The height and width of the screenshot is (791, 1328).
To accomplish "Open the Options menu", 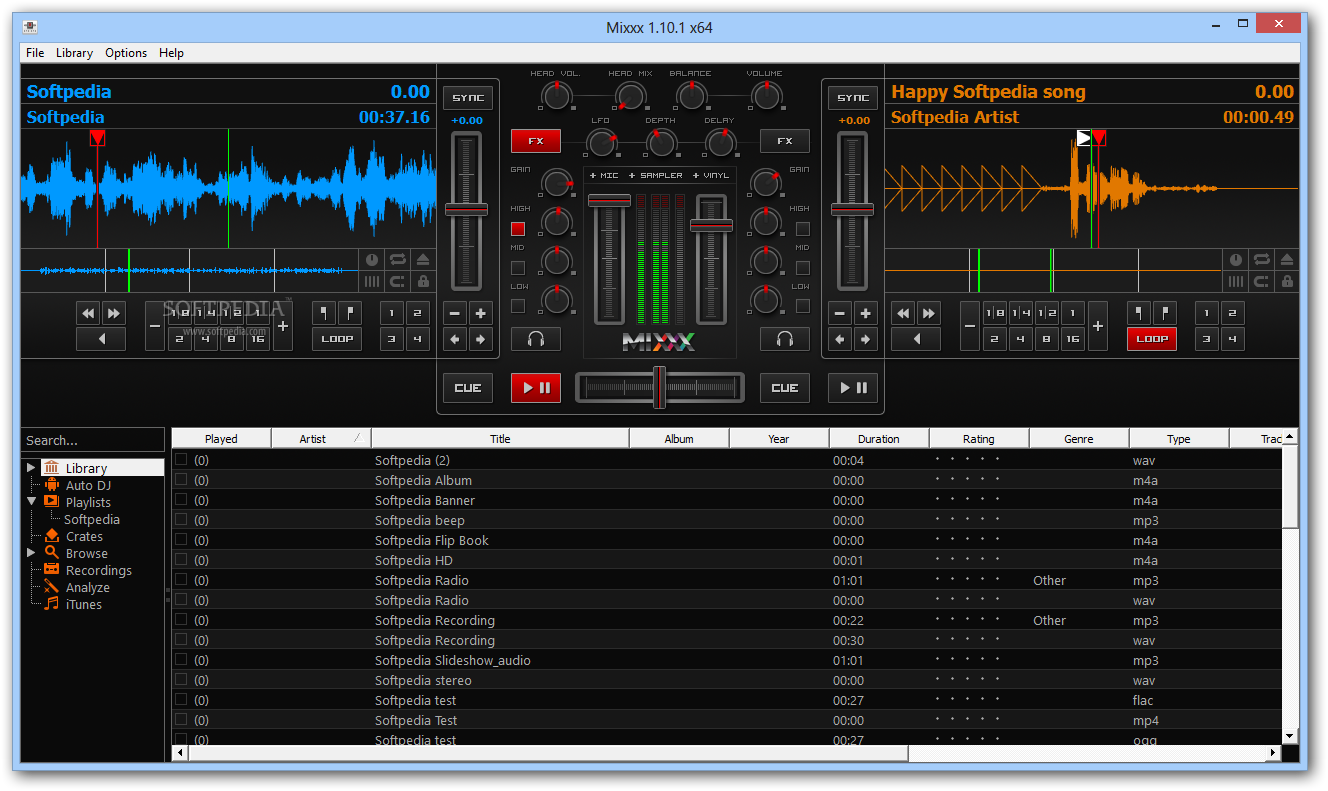I will pyautogui.click(x=126, y=53).
